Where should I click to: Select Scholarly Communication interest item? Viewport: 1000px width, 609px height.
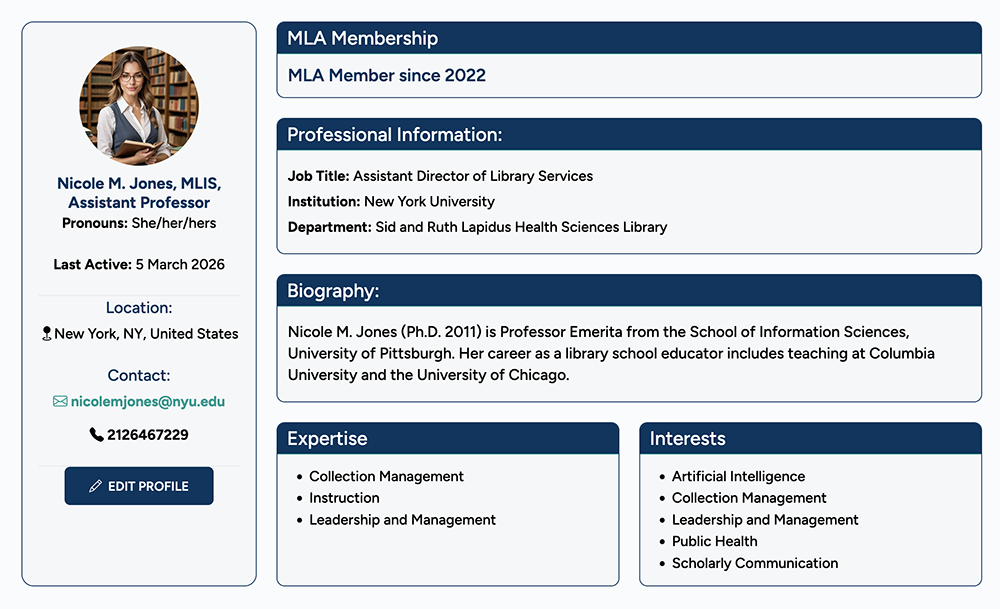point(755,563)
